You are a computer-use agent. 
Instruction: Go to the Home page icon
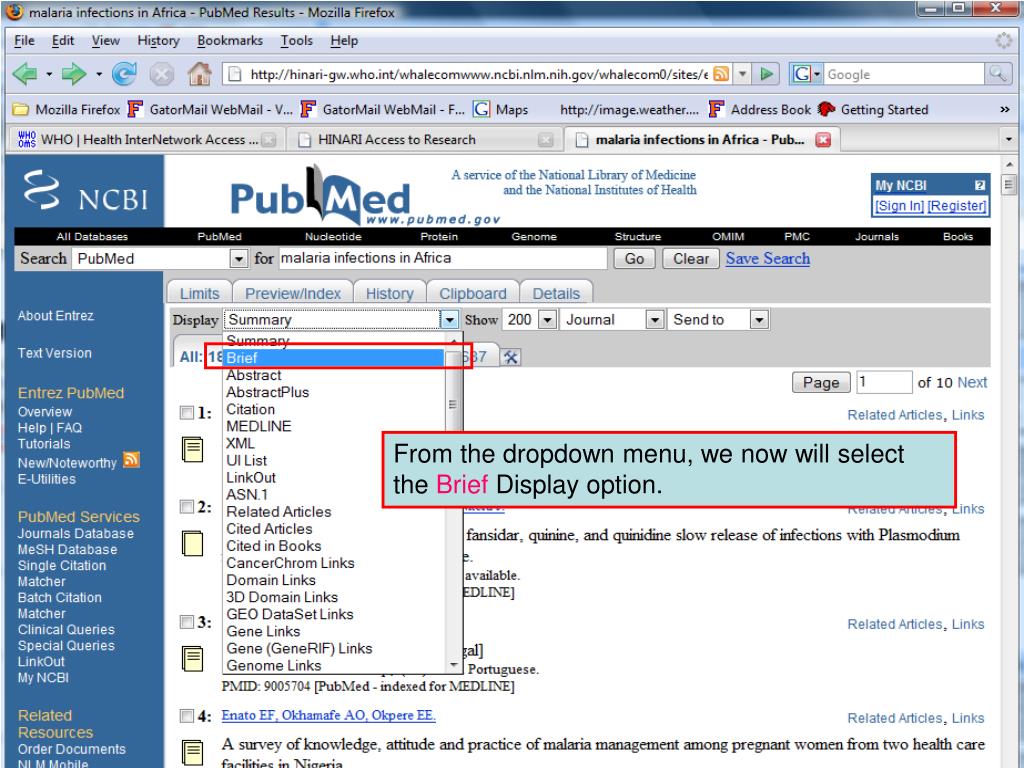click(x=199, y=74)
